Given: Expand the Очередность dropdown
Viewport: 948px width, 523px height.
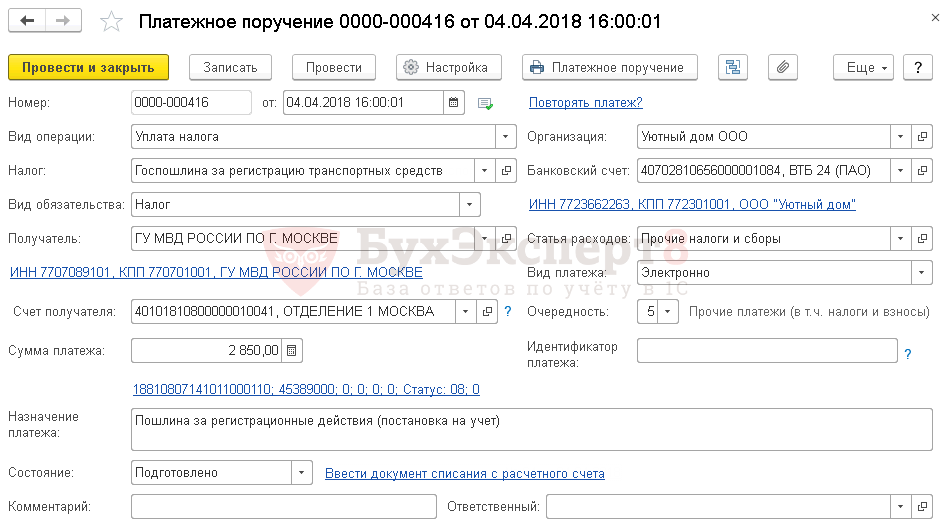Looking at the screenshot, I should pos(667,312).
